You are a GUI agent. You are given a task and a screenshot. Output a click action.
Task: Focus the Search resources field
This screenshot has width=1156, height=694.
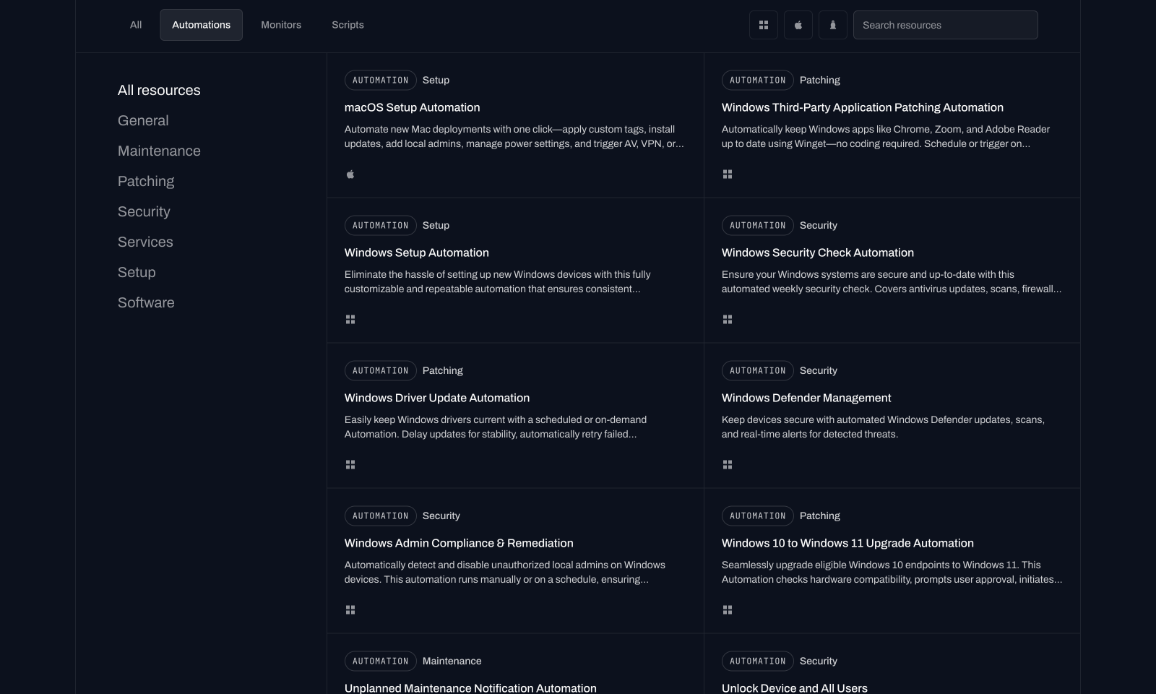[x=945, y=25]
